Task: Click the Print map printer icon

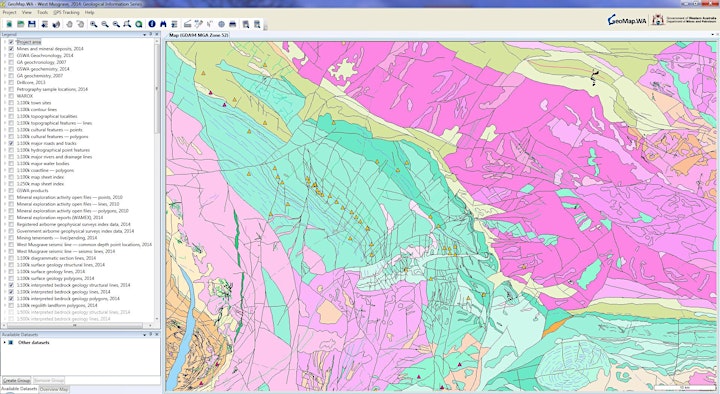Action: pos(233,24)
